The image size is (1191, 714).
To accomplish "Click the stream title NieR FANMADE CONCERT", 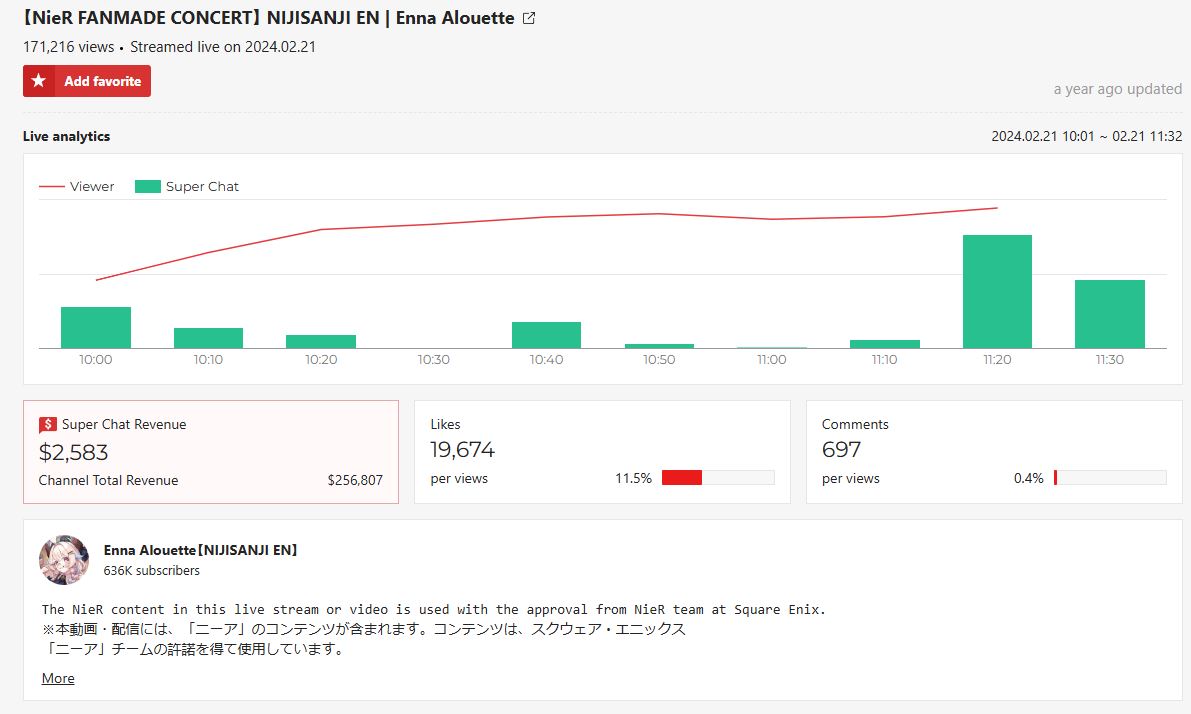I will (x=268, y=18).
